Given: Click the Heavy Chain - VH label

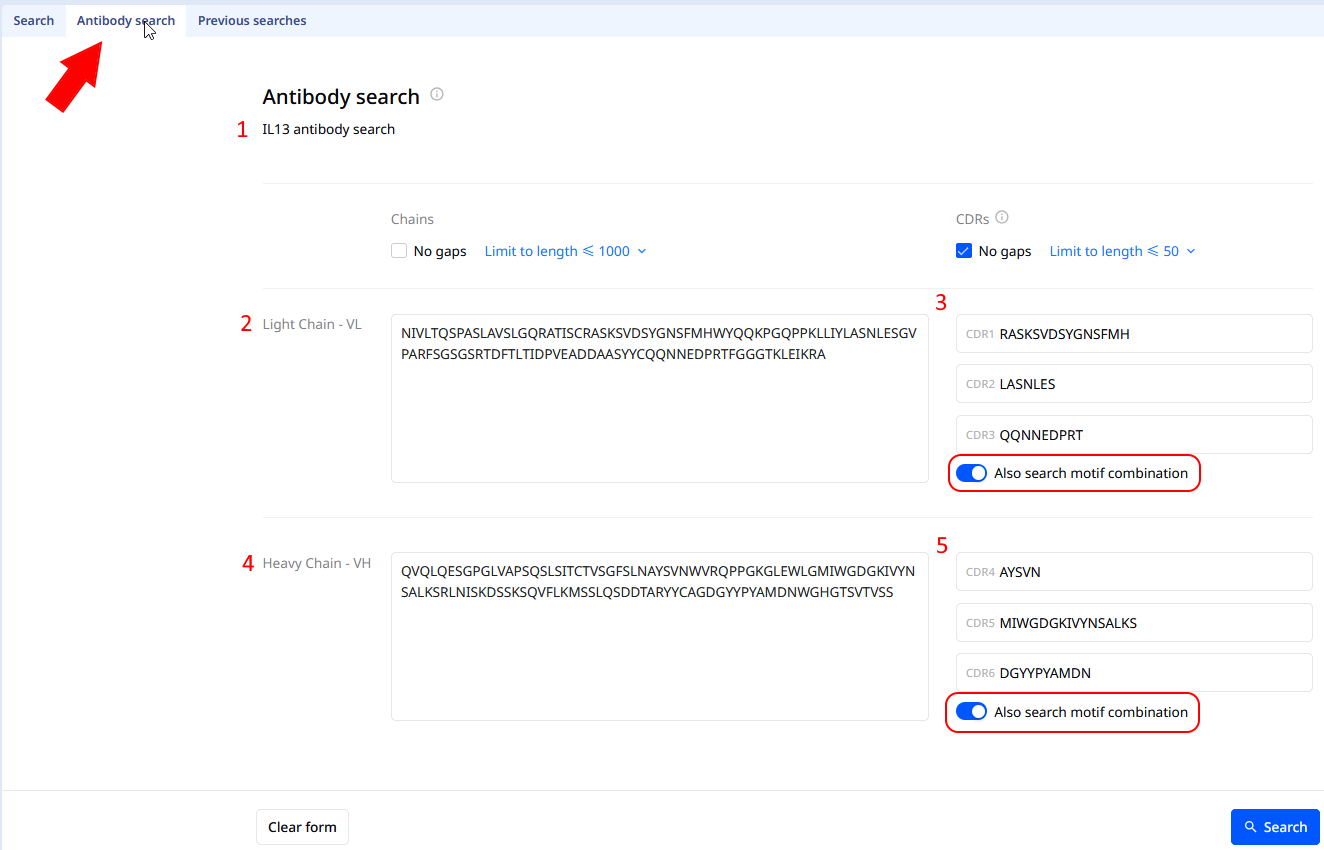Looking at the screenshot, I should coord(316,563).
